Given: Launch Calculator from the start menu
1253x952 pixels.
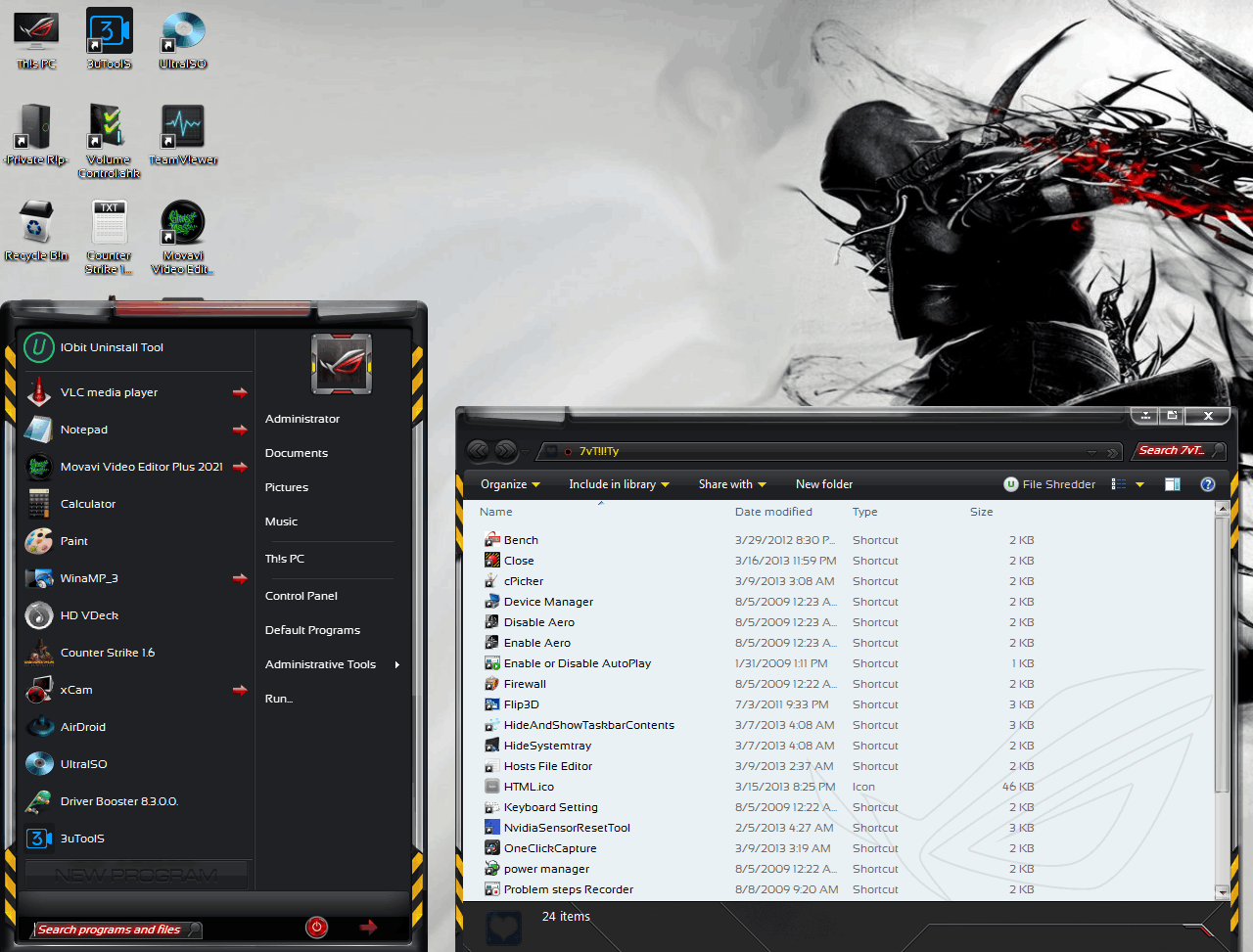Looking at the screenshot, I should 136,504.
